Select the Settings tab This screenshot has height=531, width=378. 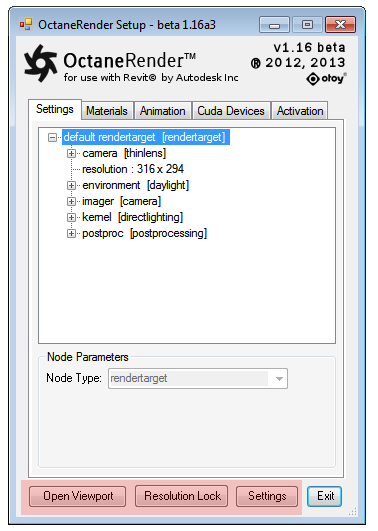click(x=55, y=109)
